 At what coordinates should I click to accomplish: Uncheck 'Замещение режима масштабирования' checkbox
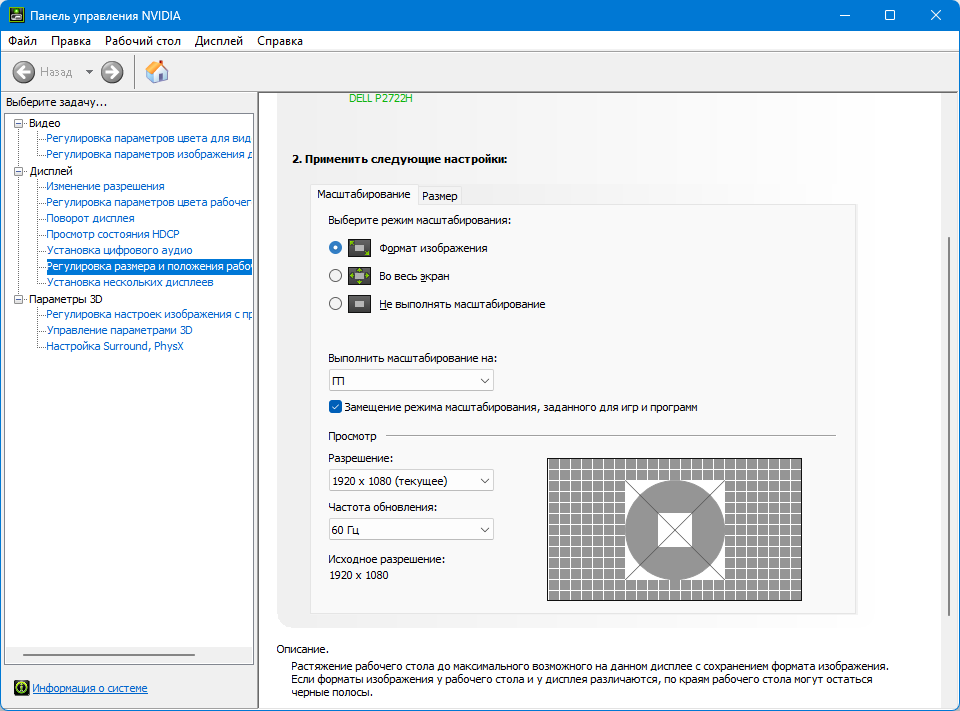(x=335, y=407)
